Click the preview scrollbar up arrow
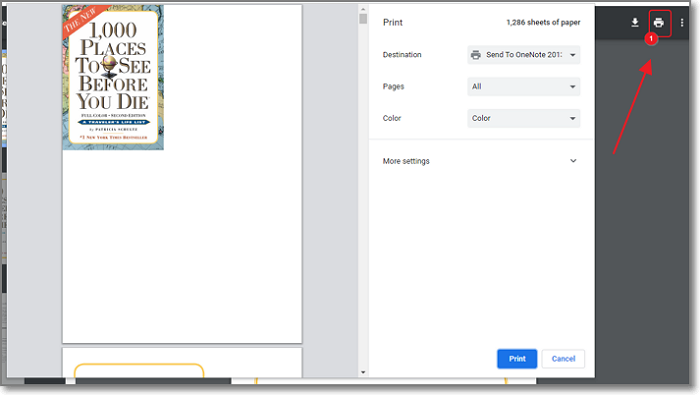The width and height of the screenshot is (700, 395). (363, 9)
